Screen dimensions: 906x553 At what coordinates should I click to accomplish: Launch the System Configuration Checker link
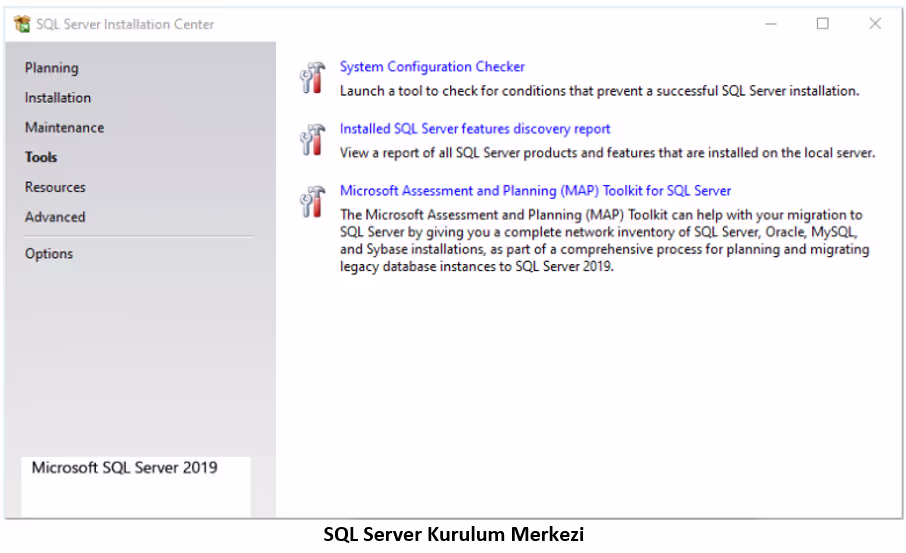pos(432,67)
